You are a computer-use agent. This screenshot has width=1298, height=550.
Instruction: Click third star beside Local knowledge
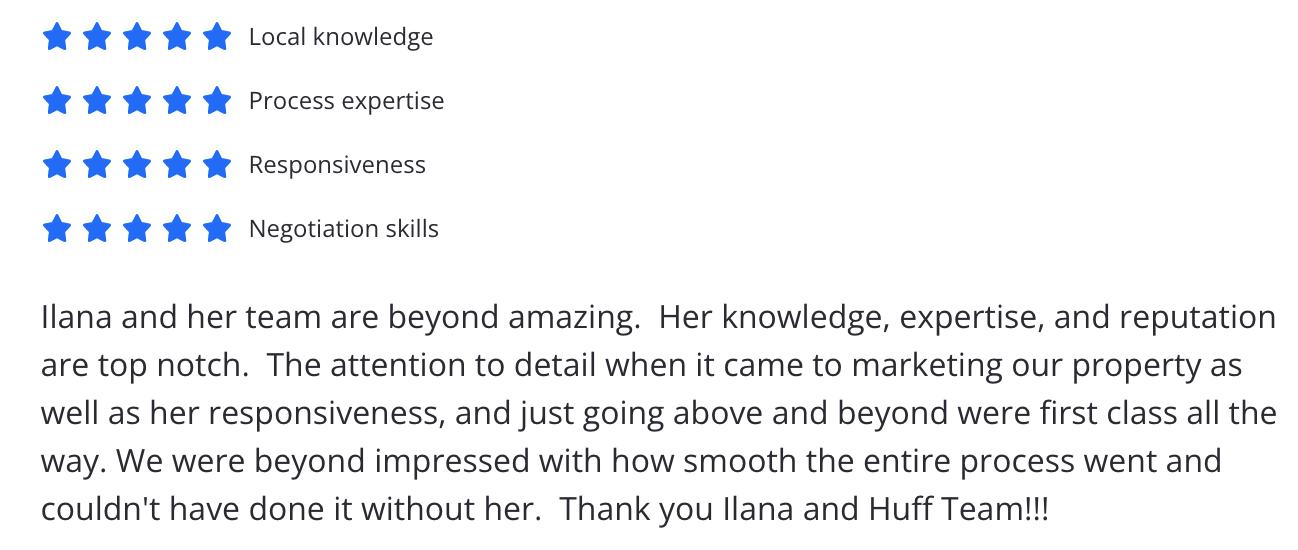click(x=137, y=37)
